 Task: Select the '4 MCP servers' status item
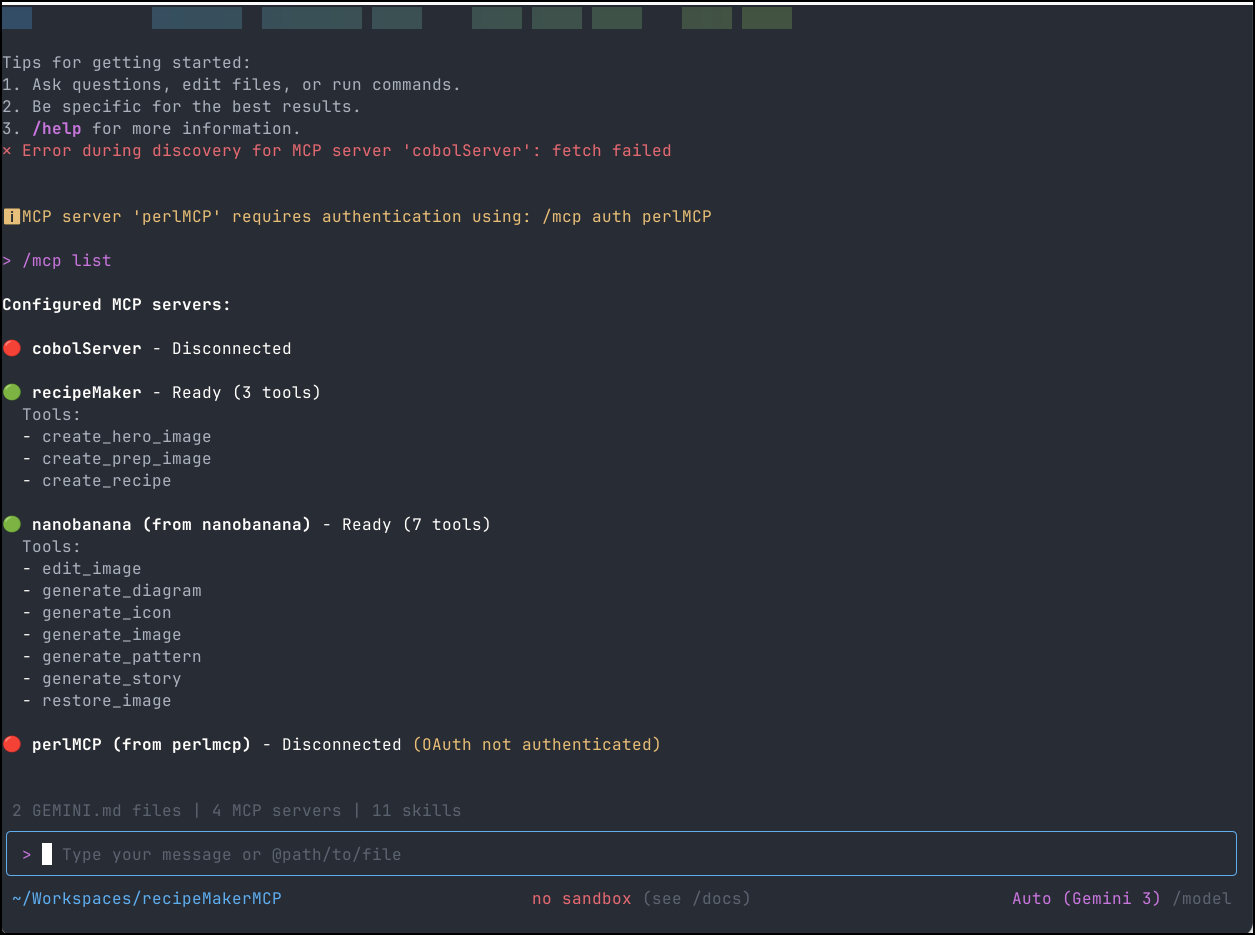(276, 811)
